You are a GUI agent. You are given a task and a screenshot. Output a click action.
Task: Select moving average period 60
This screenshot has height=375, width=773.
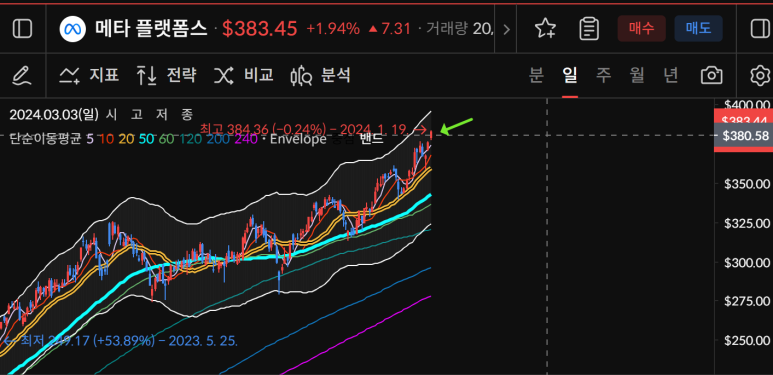click(167, 139)
